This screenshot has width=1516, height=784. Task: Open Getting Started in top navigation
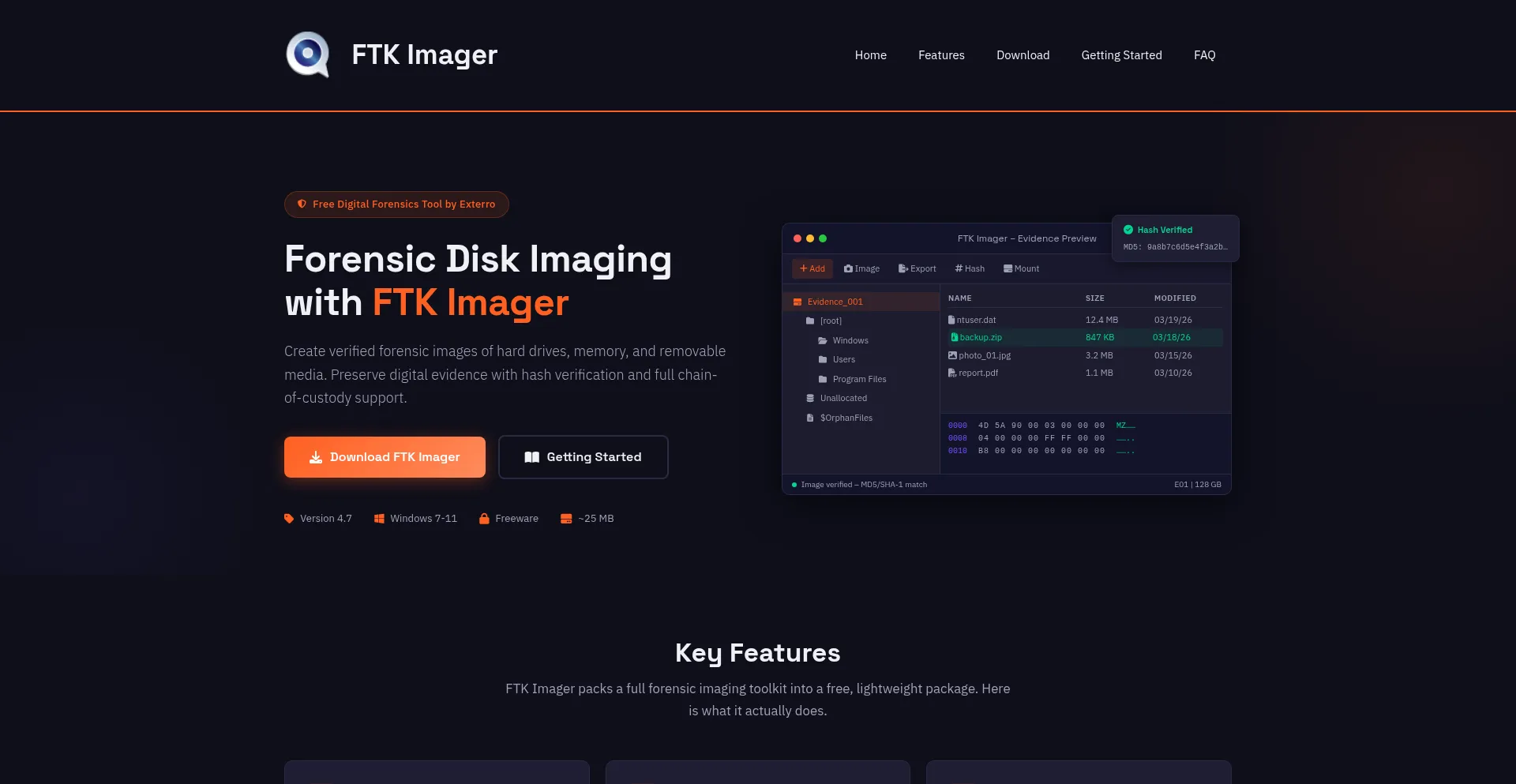[x=1121, y=55]
